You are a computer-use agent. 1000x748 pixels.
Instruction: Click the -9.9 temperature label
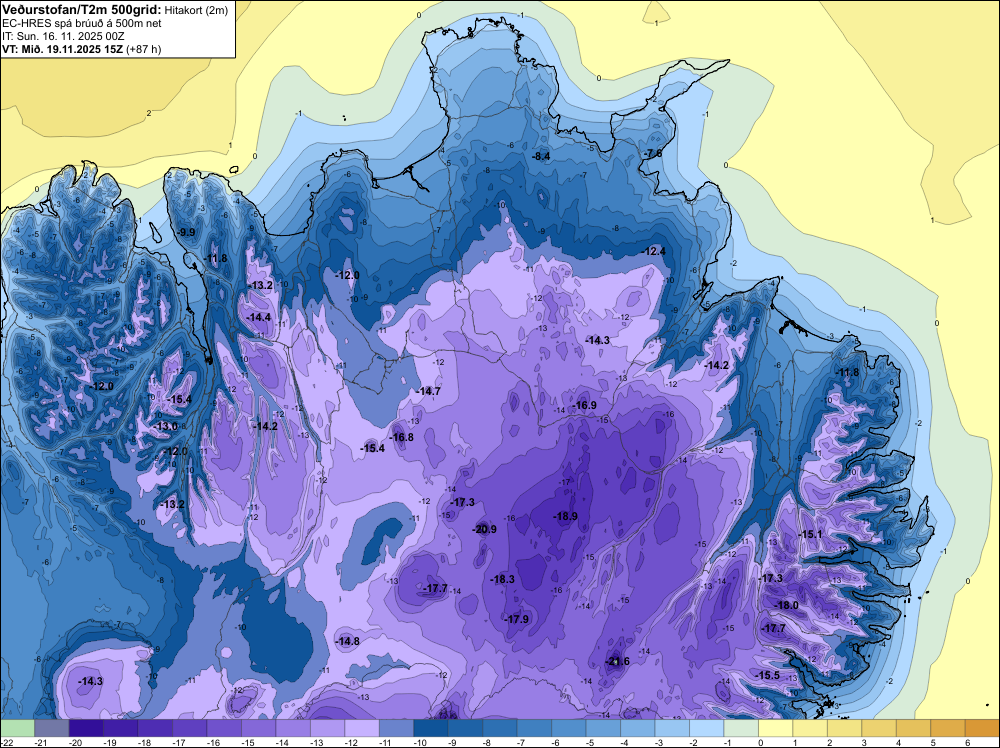coord(186,232)
